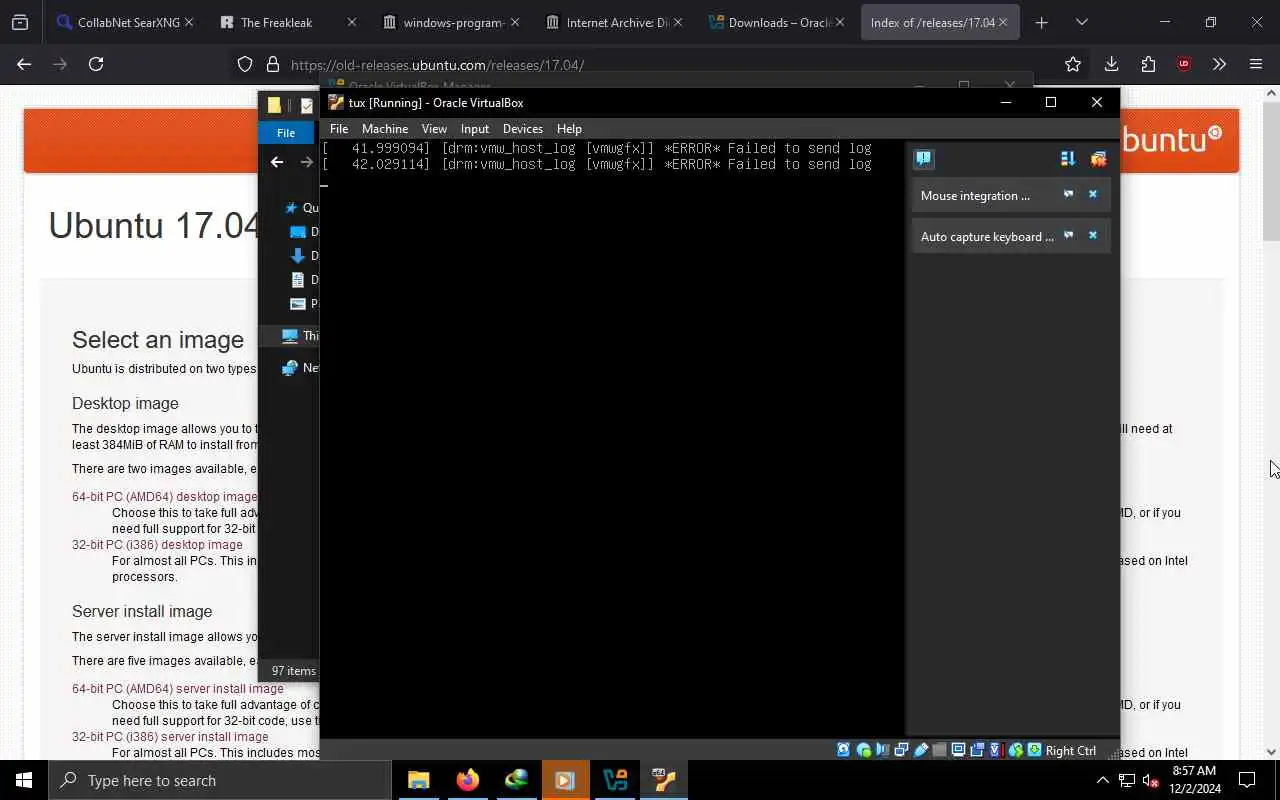
Task: Open the Devices menu
Action: coord(523,128)
